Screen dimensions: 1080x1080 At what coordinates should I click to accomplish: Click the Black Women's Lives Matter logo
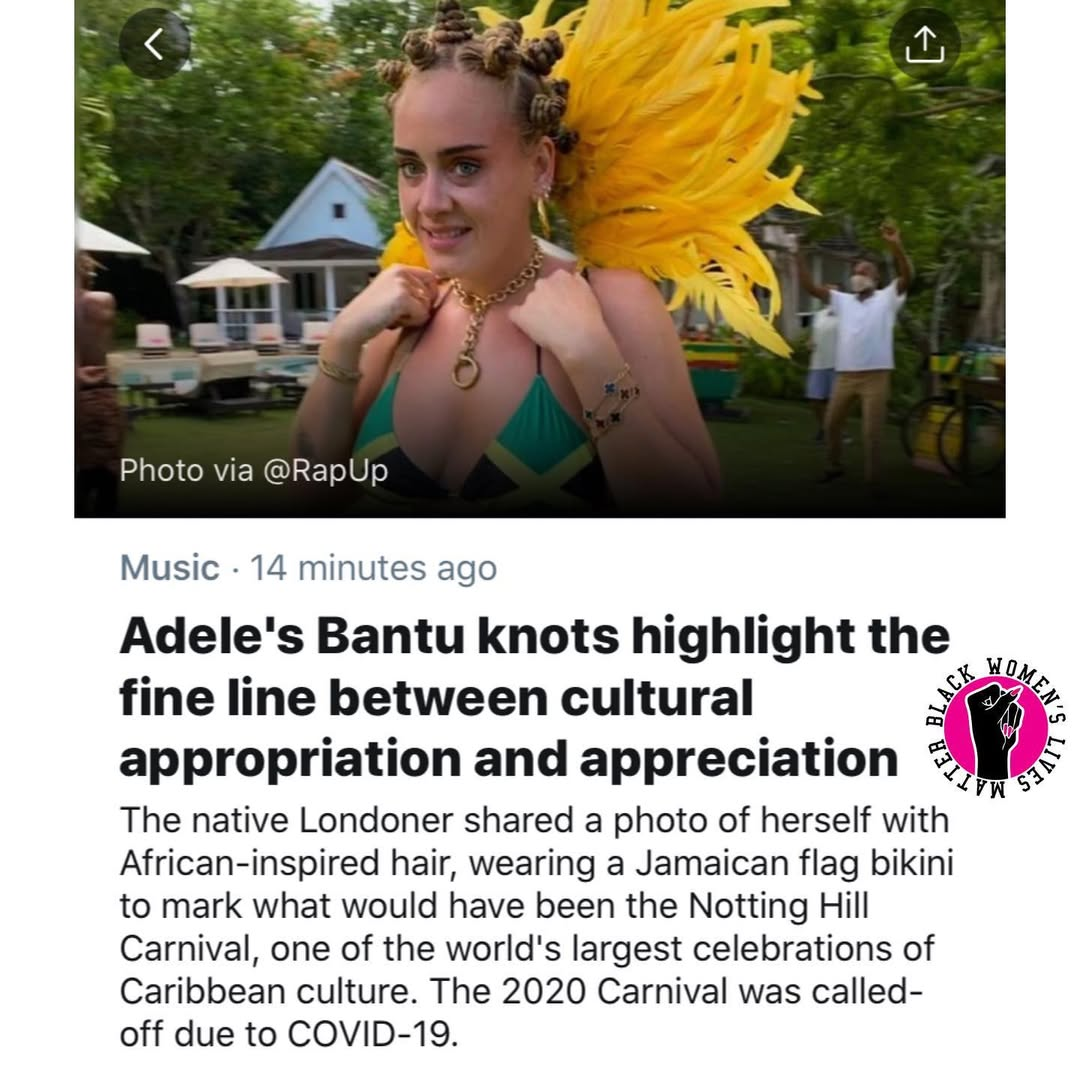(997, 729)
